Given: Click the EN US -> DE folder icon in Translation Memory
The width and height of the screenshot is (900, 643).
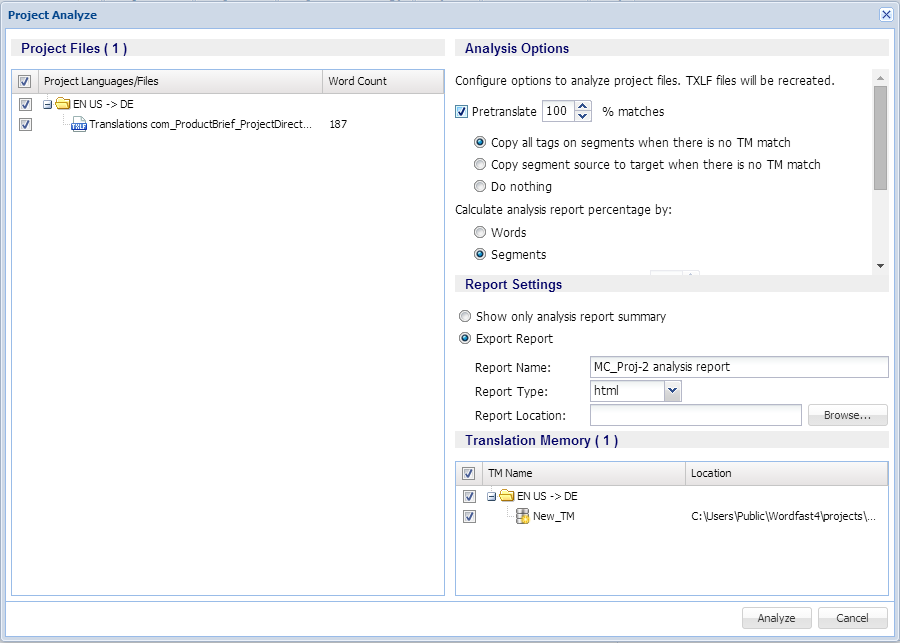Looking at the screenshot, I should point(506,496).
